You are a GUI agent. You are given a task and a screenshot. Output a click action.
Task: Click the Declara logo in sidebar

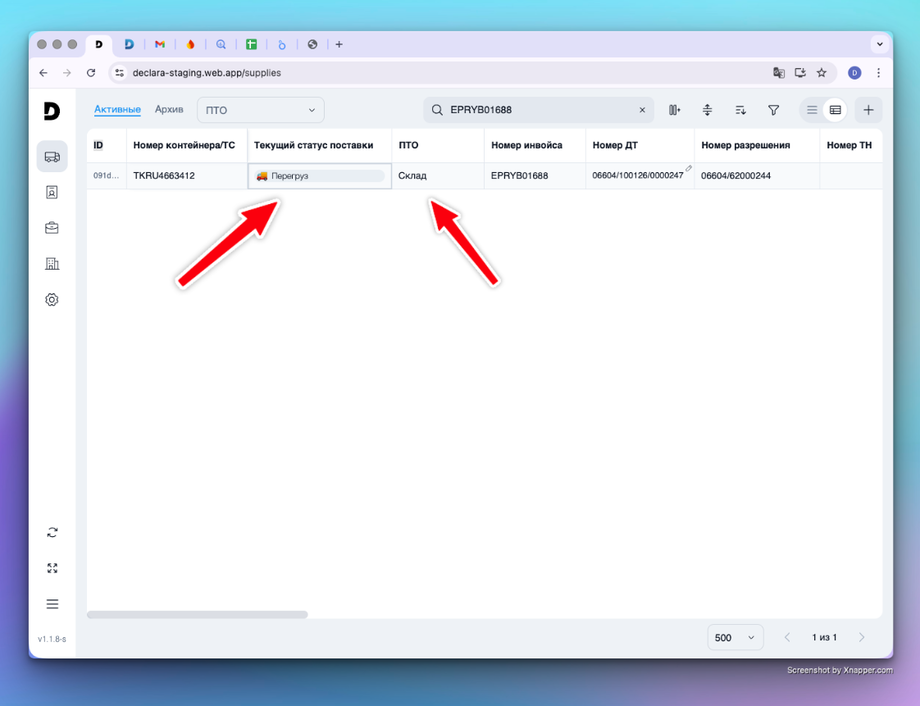coord(52,110)
